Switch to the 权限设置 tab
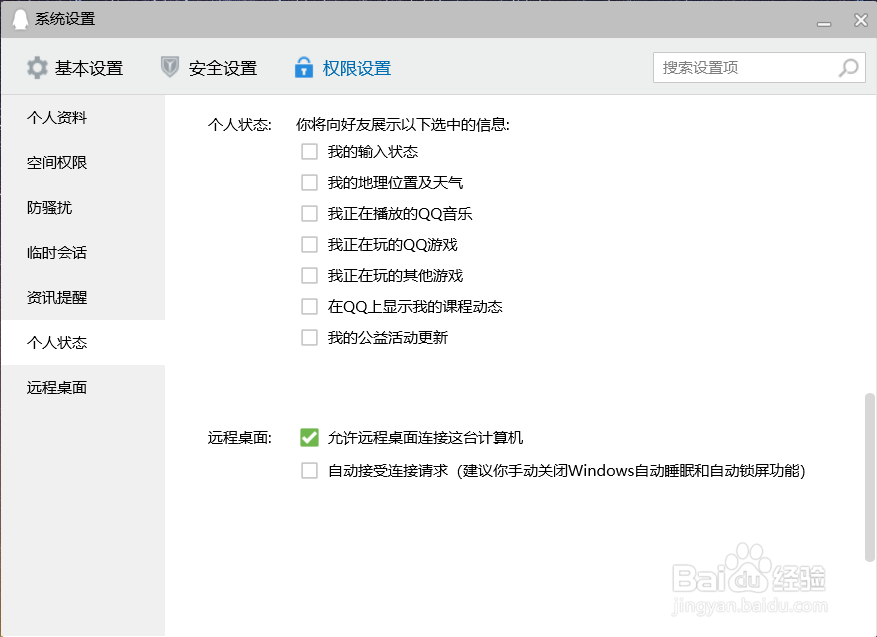Viewport: 877px width, 637px height. [x=343, y=68]
